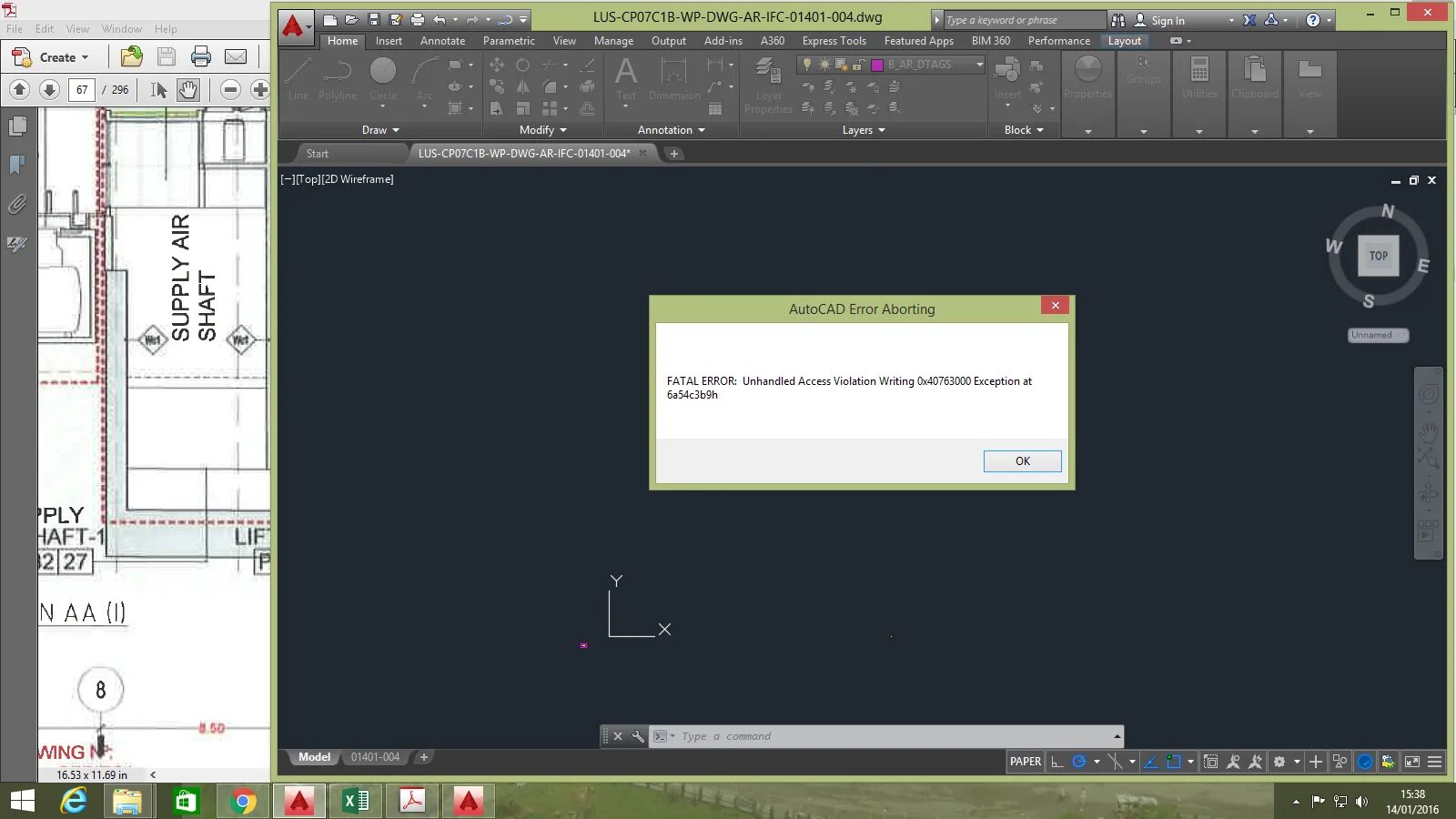Click the Help question mark icon
The height and width of the screenshot is (819, 1456).
pyautogui.click(x=1312, y=20)
